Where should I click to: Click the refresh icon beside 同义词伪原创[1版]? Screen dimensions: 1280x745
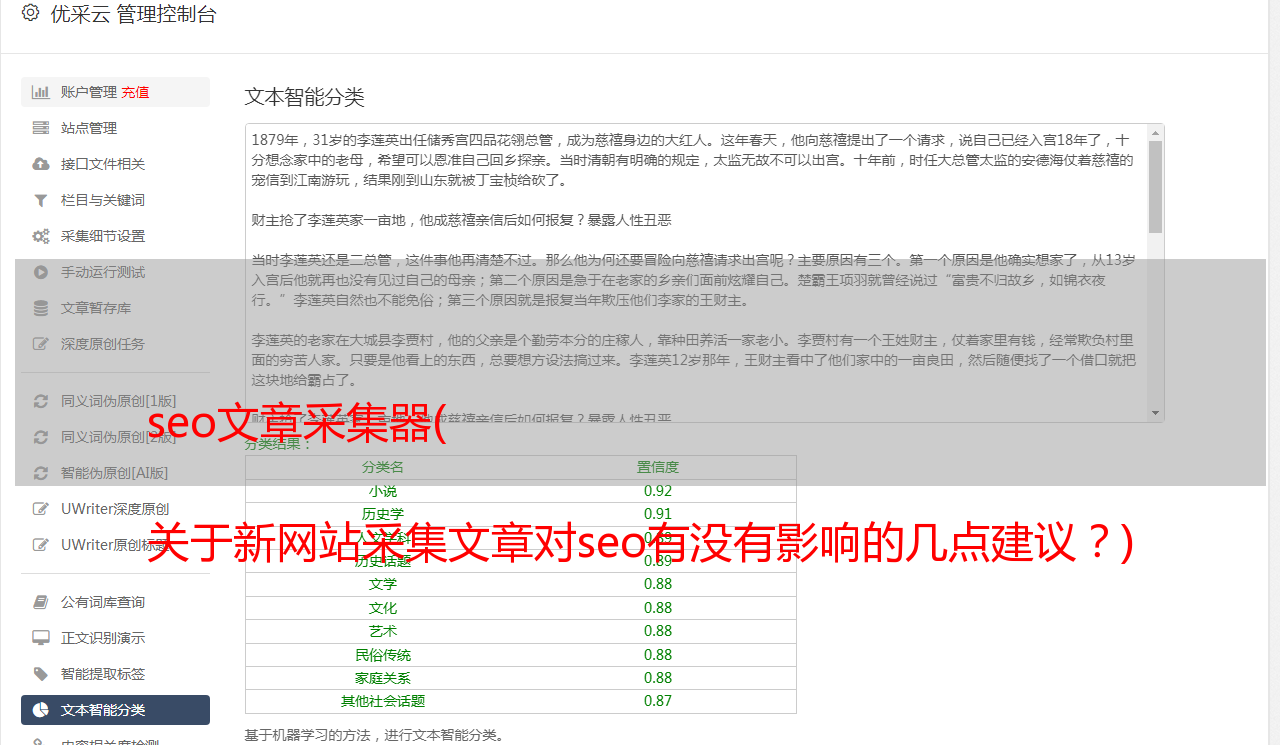pyautogui.click(x=41, y=401)
